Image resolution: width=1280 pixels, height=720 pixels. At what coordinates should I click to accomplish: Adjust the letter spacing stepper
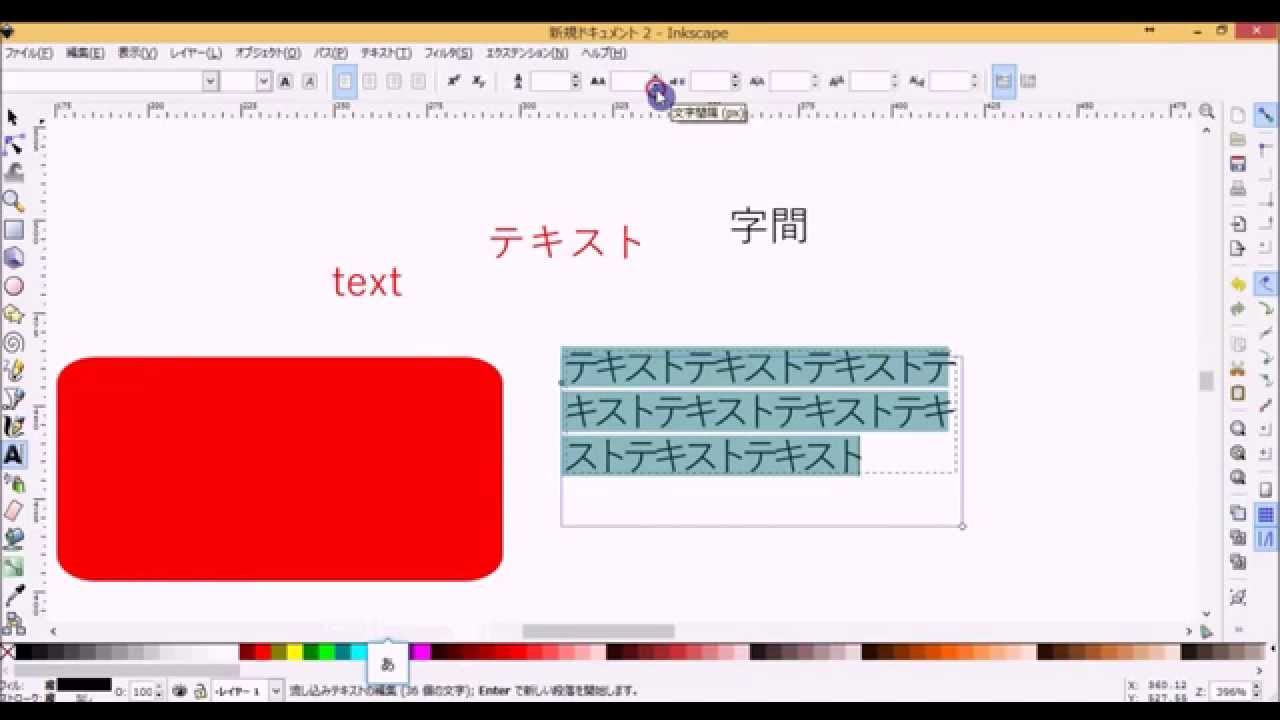[x=656, y=82]
